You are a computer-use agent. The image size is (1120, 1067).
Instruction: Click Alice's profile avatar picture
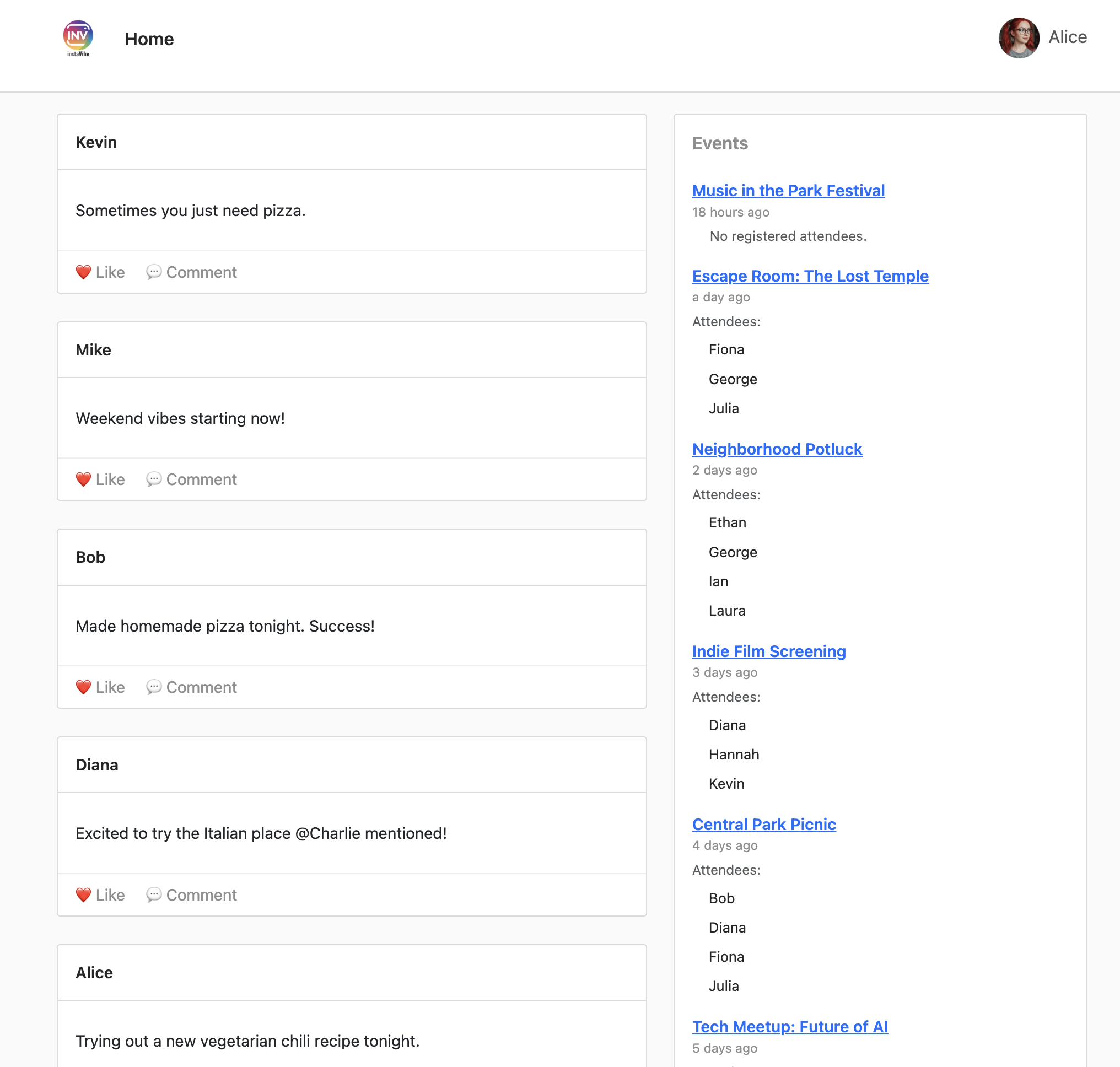(1019, 39)
